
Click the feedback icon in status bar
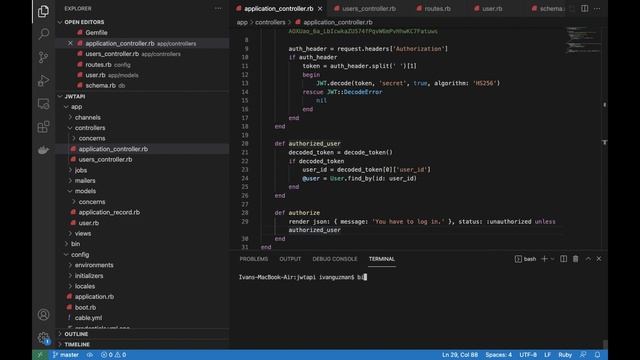583,355
